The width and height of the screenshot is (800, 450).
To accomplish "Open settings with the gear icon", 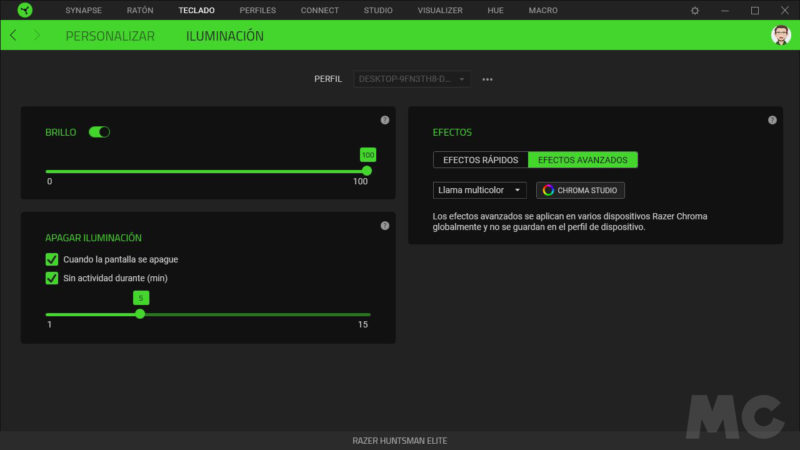I will [695, 10].
